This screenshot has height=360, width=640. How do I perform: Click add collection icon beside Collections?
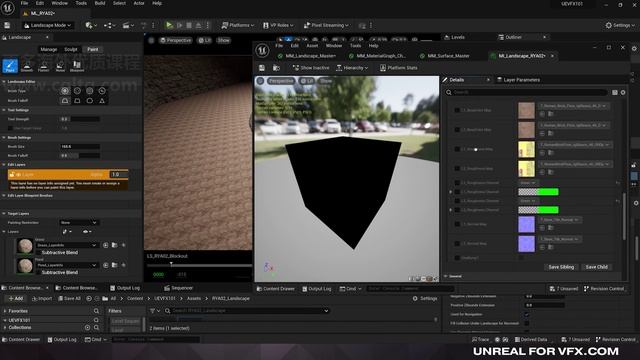(x=87, y=327)
